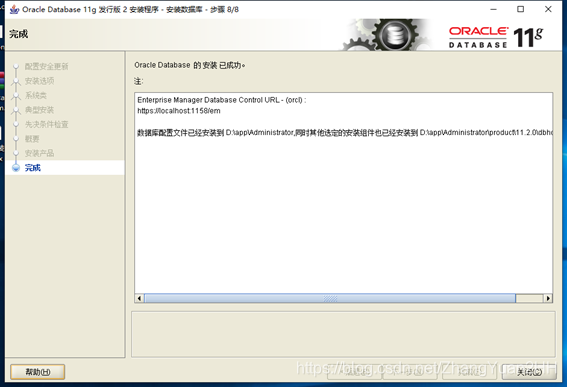The height and width of the screenshot is (387, 567).
Task: Select the 配置安全更新 step in the sidebar
Action: tap(46, 67)
